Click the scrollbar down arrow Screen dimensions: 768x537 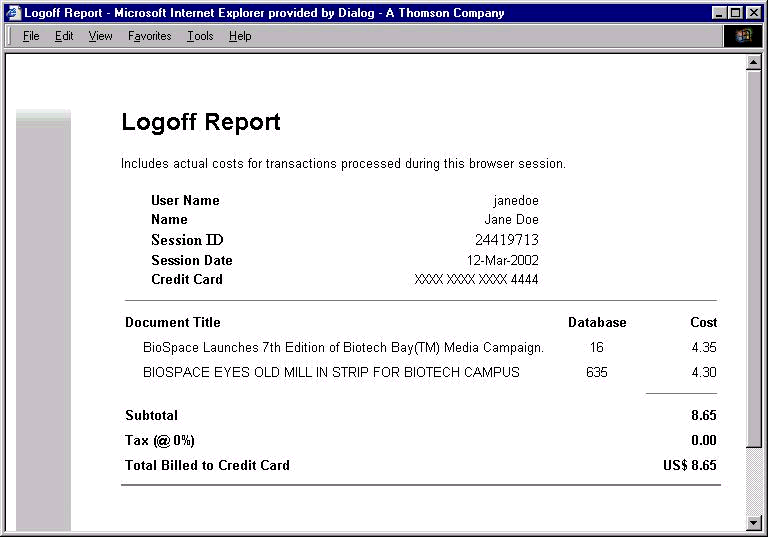[x=754, y=523]
